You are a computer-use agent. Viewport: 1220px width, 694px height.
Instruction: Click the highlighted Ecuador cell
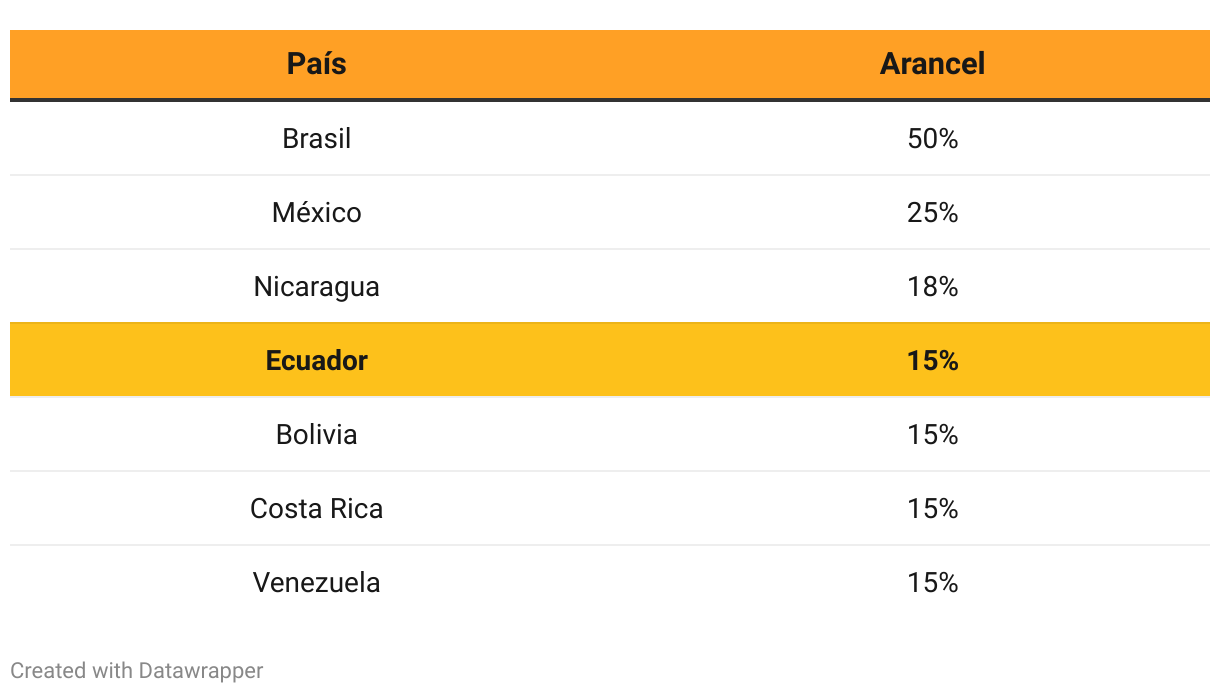coord(317,360)
